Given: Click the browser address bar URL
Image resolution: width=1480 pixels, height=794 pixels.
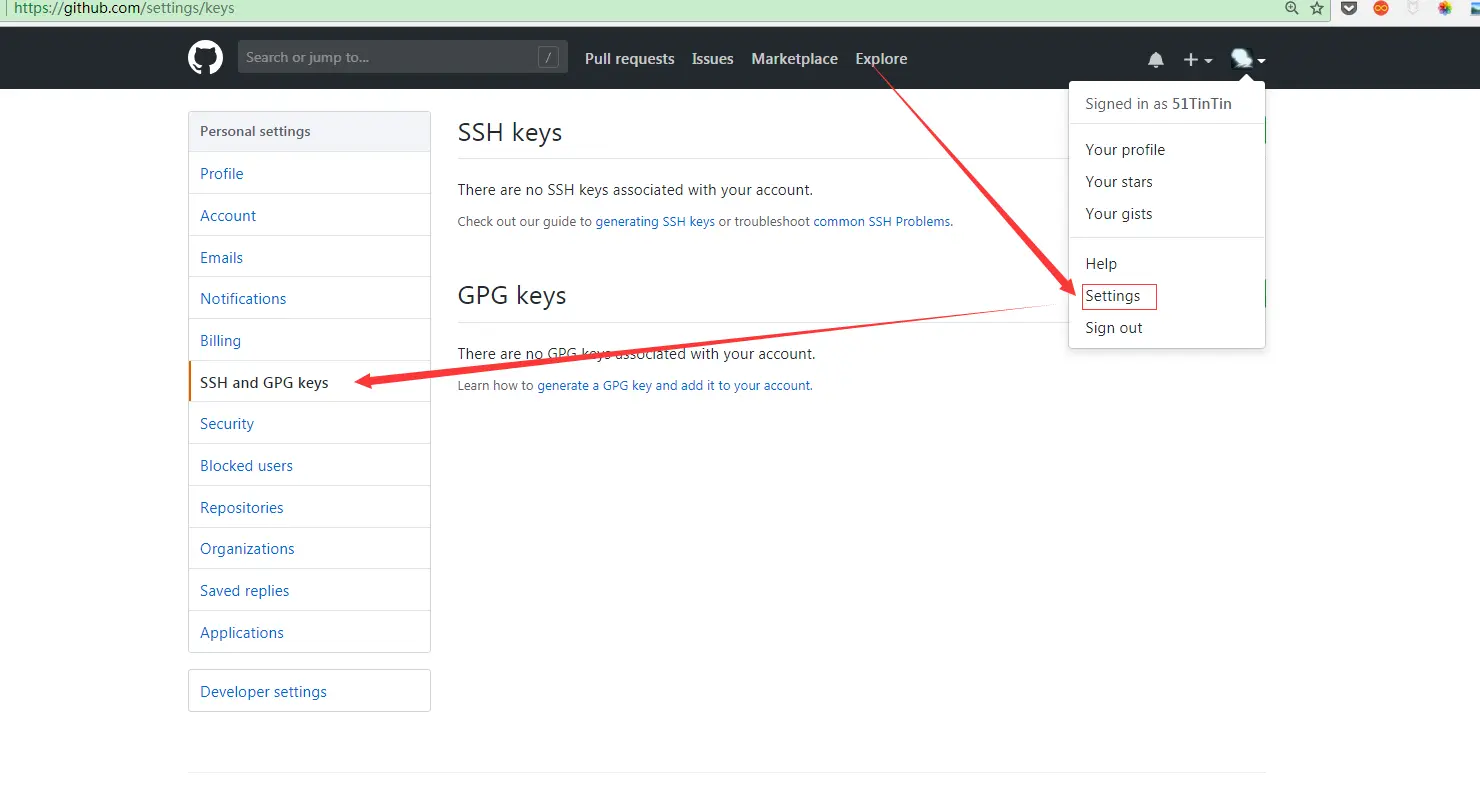Looking at the screenshot, I should pyautogui.click(x=125, y=8).
